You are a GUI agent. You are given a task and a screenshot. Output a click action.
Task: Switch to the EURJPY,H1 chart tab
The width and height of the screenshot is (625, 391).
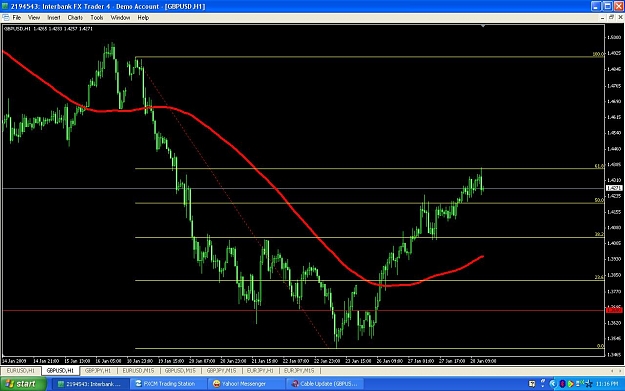[260, 371]
